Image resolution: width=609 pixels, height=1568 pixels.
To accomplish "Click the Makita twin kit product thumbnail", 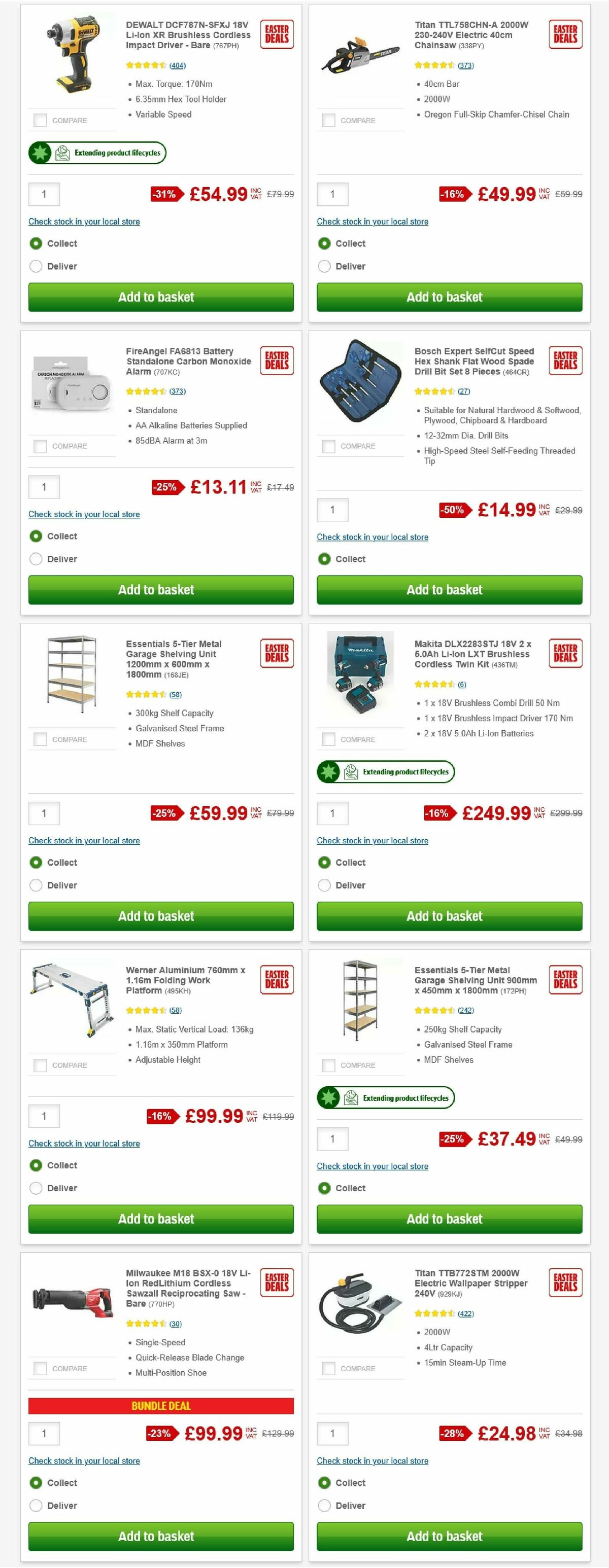I will [360, 675].
